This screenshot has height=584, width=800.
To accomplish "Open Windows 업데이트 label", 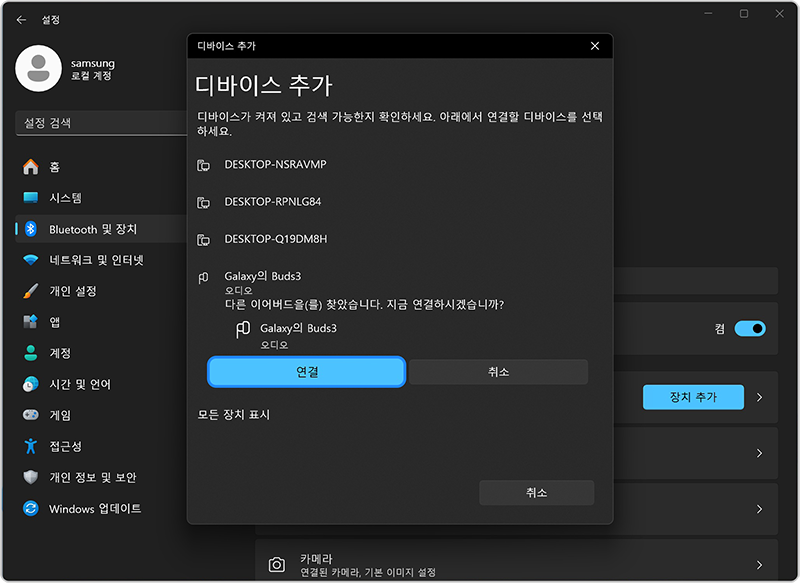I will tap(95, 509).
